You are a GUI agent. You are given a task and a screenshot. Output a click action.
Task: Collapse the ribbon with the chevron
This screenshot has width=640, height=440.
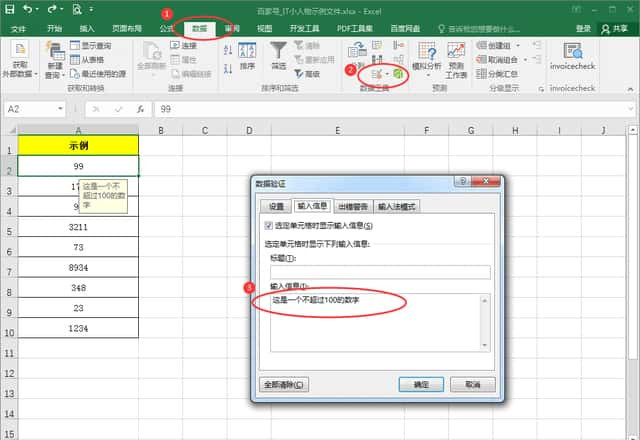[630, 89]
